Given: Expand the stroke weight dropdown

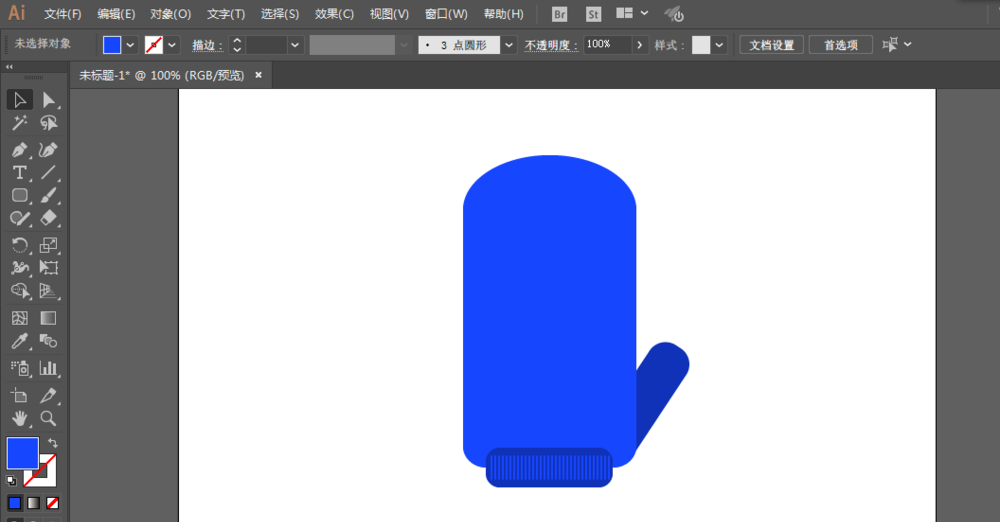Looking at the screenshot, I should (x=295, y=45).
